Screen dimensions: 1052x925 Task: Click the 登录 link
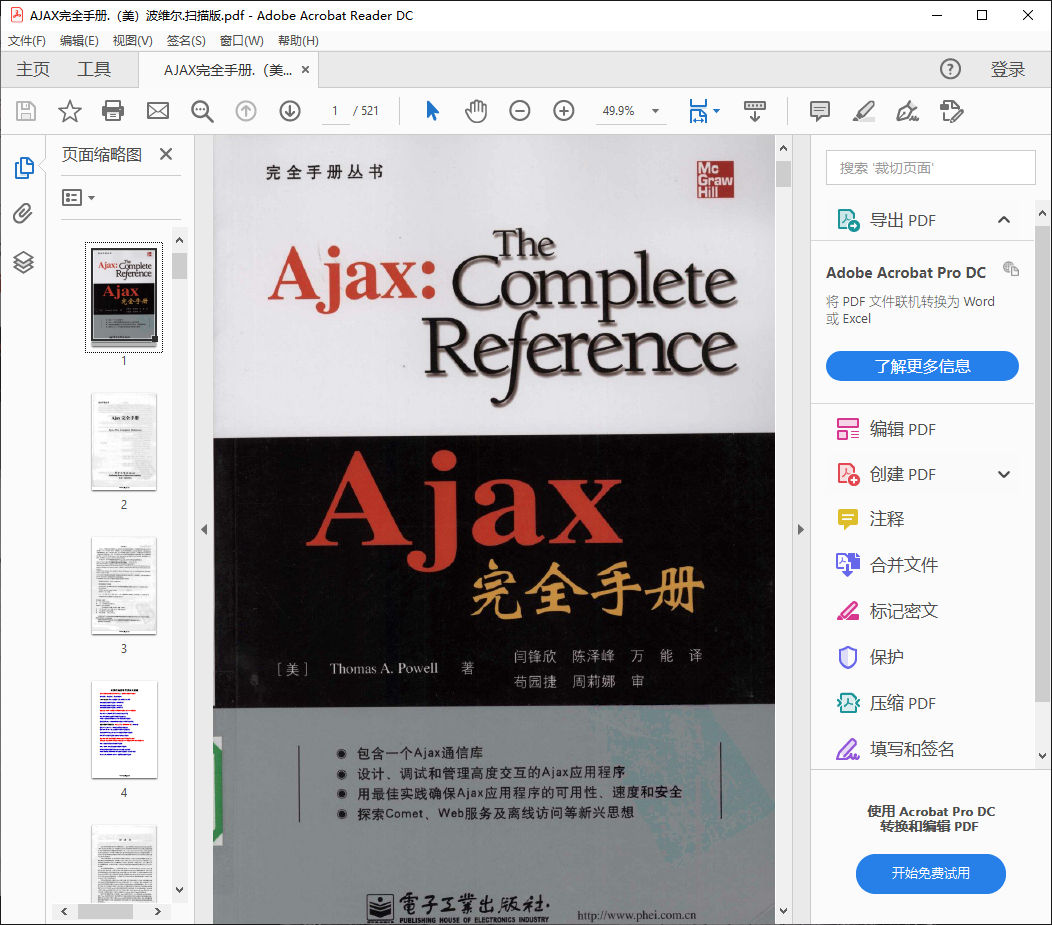point(1008,69)
